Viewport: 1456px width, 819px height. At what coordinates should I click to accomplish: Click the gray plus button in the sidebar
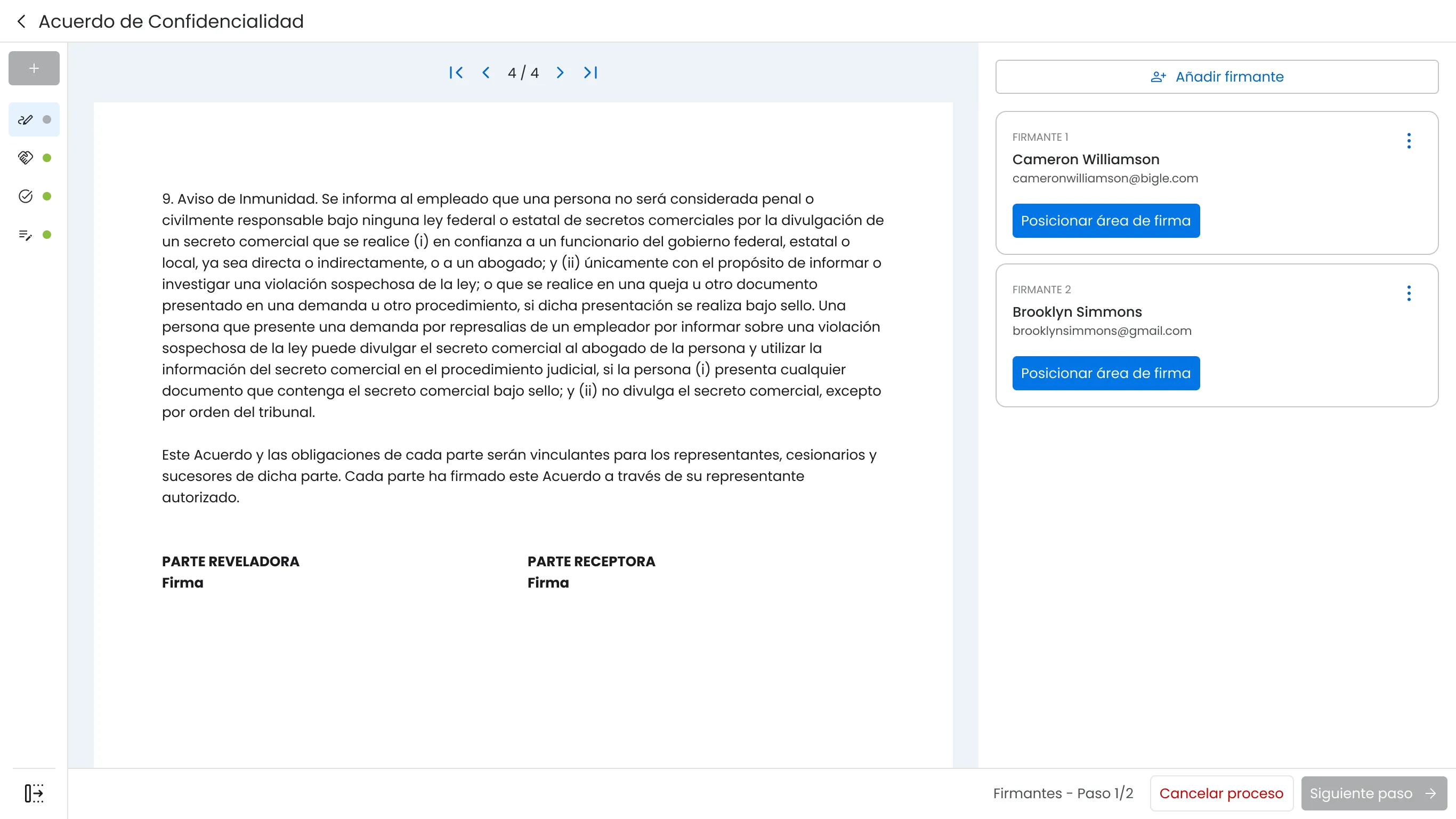click(34, 68)
